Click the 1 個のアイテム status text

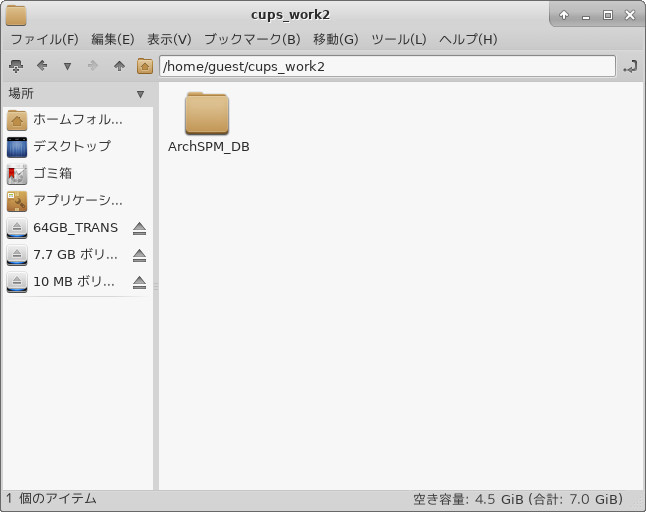[51, 499]
